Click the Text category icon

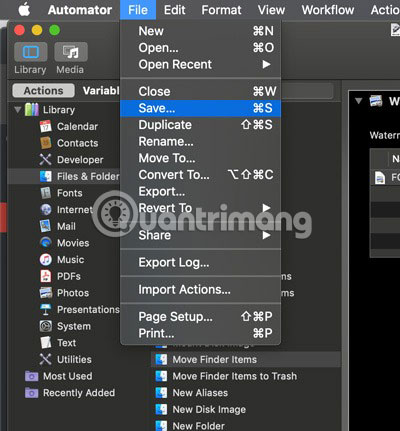[46, 343]
